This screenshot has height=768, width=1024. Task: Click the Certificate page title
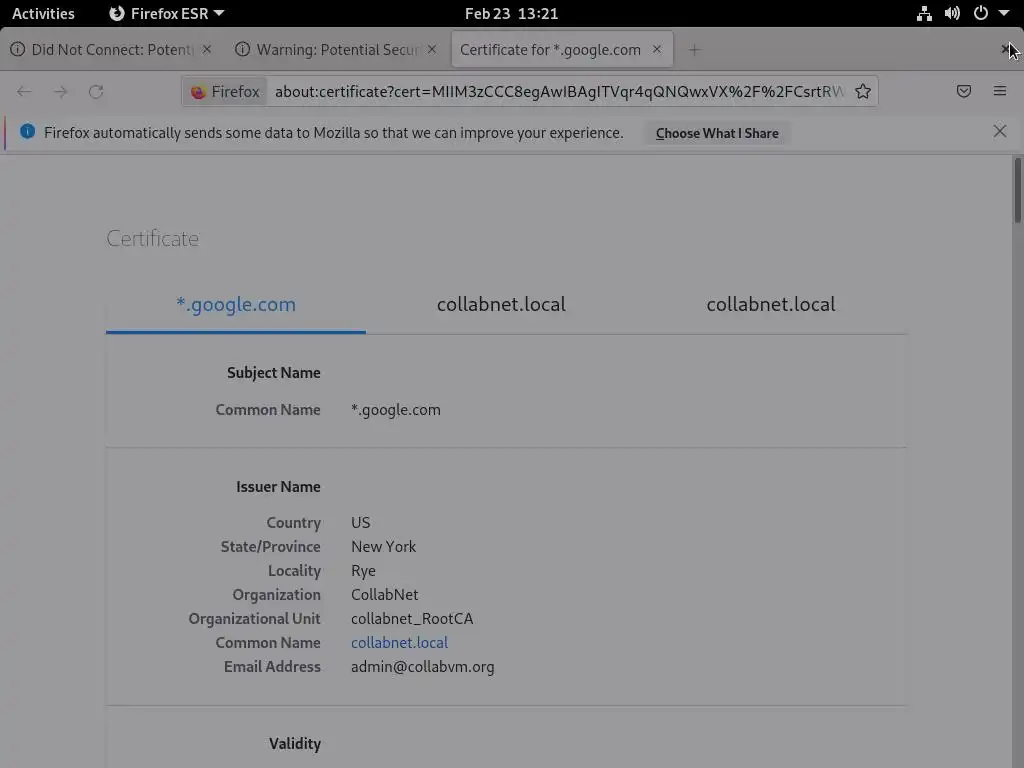click(x=153, y=238)
